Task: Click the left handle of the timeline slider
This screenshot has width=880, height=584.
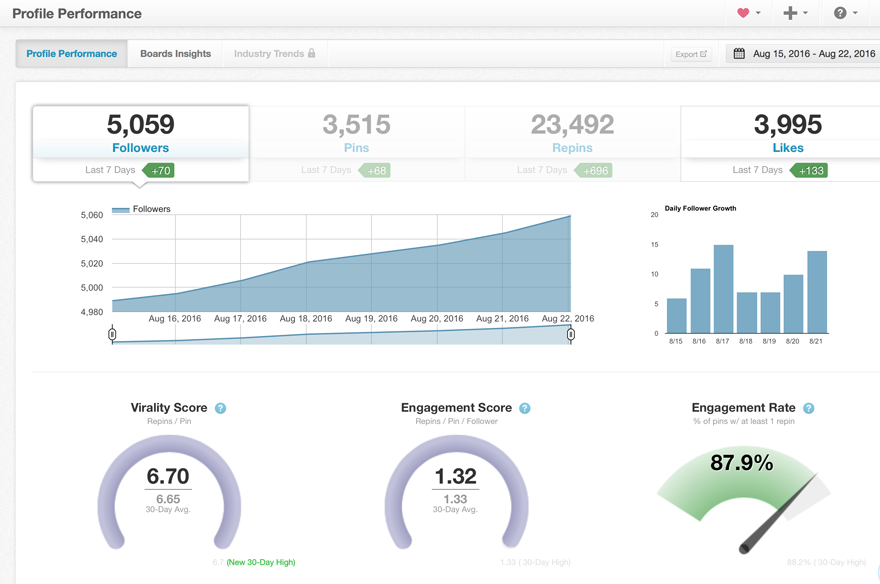Action: (112, 334)
